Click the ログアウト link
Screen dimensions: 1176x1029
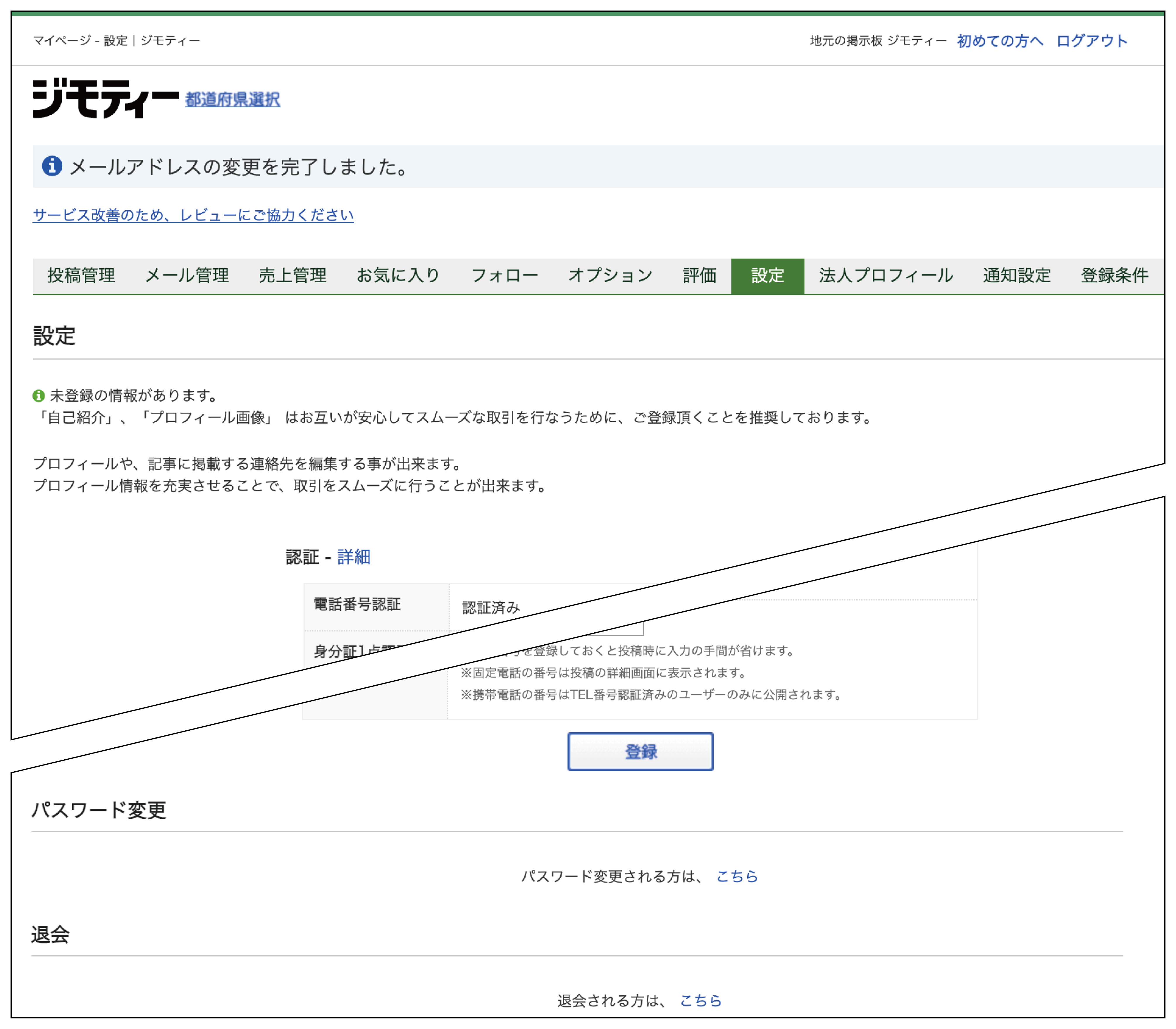coord(1091,41)
